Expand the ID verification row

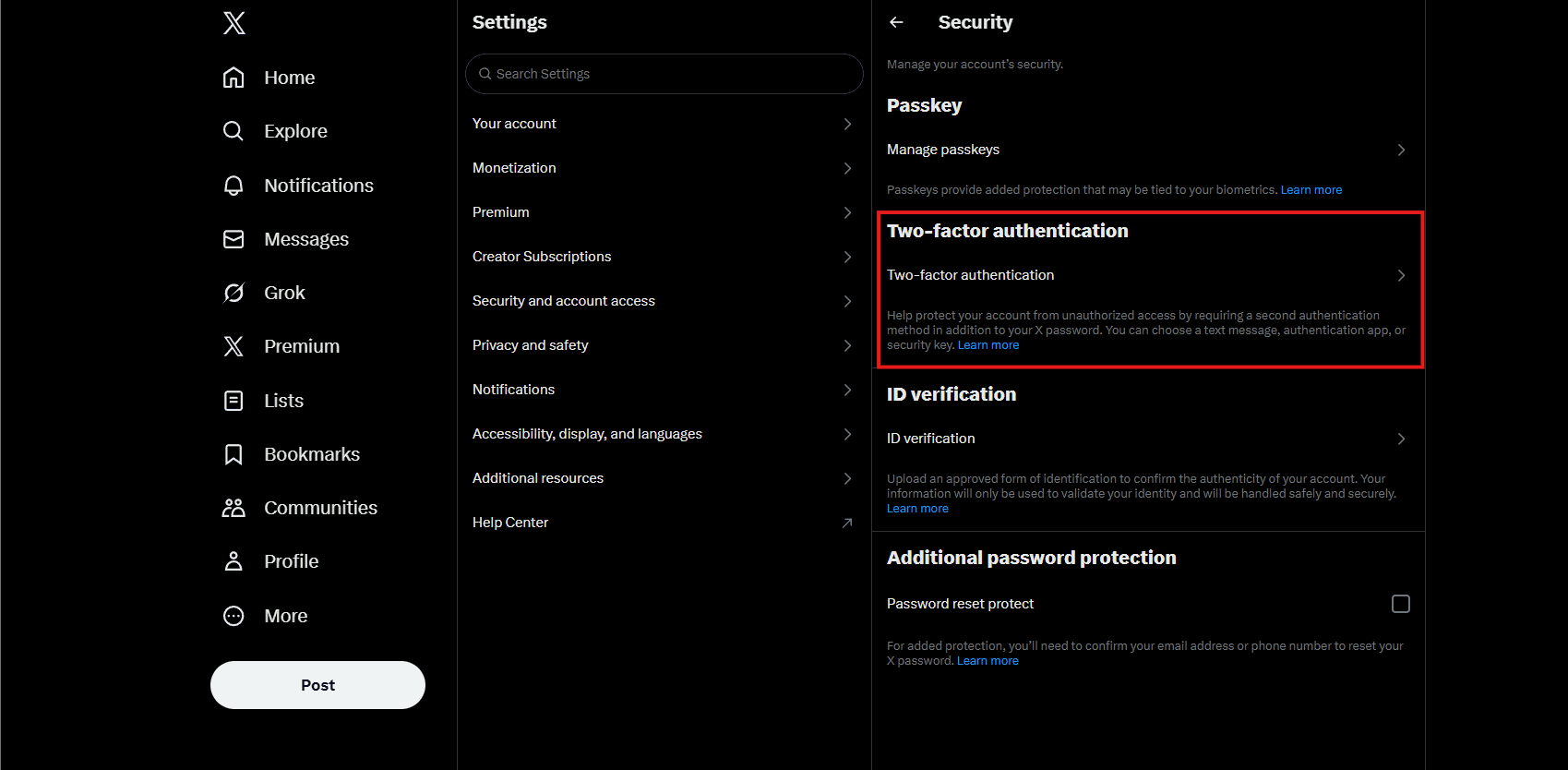click(1400, 439)
